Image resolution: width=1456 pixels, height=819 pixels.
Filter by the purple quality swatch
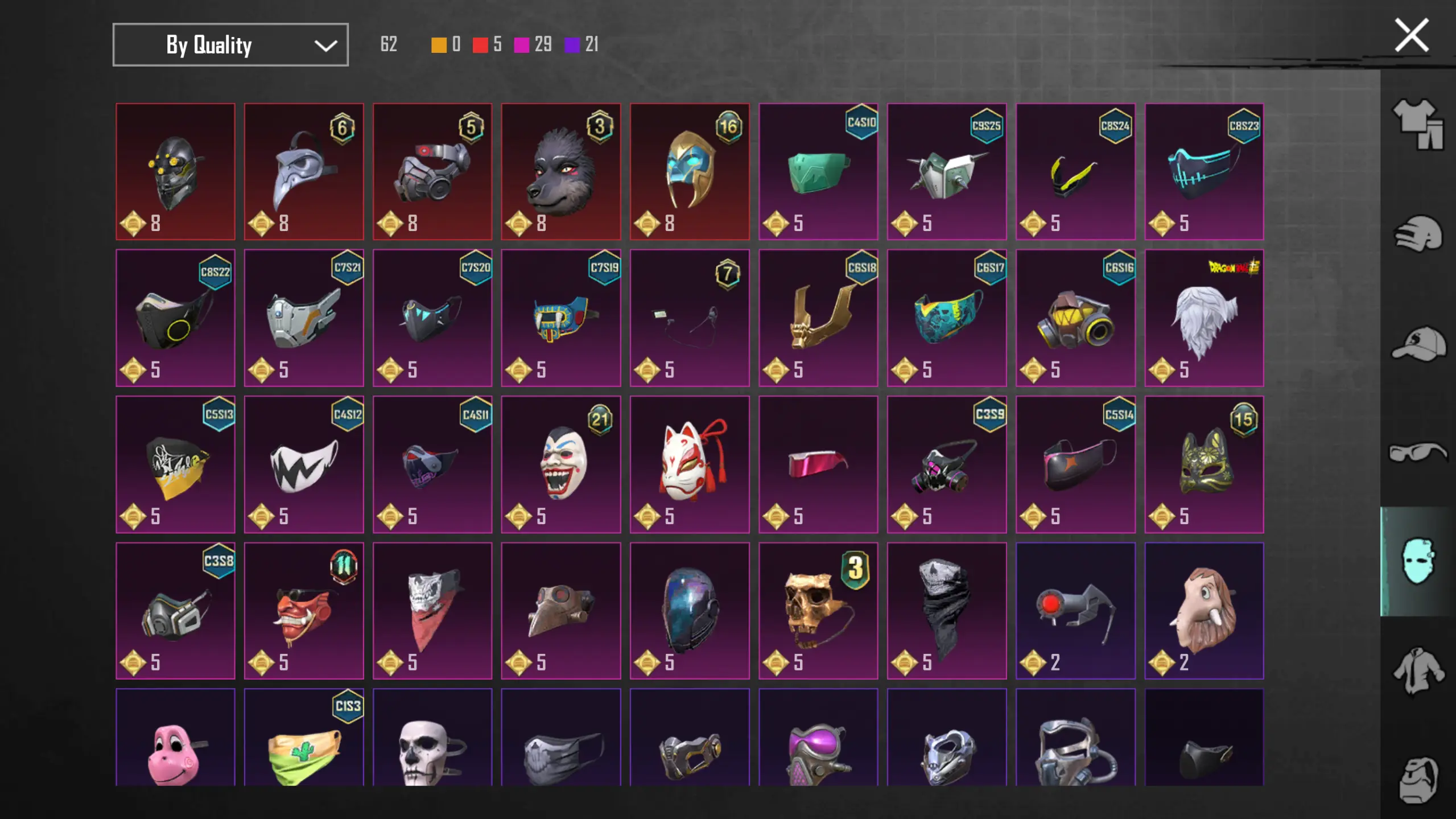pyautogui.click(x=572, y=45)
